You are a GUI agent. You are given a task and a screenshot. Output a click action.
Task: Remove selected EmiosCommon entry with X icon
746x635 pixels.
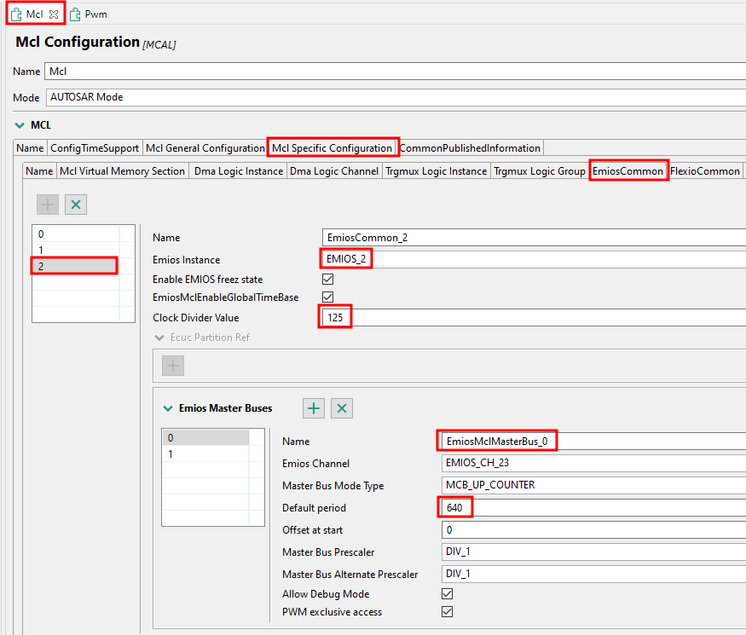76,205
